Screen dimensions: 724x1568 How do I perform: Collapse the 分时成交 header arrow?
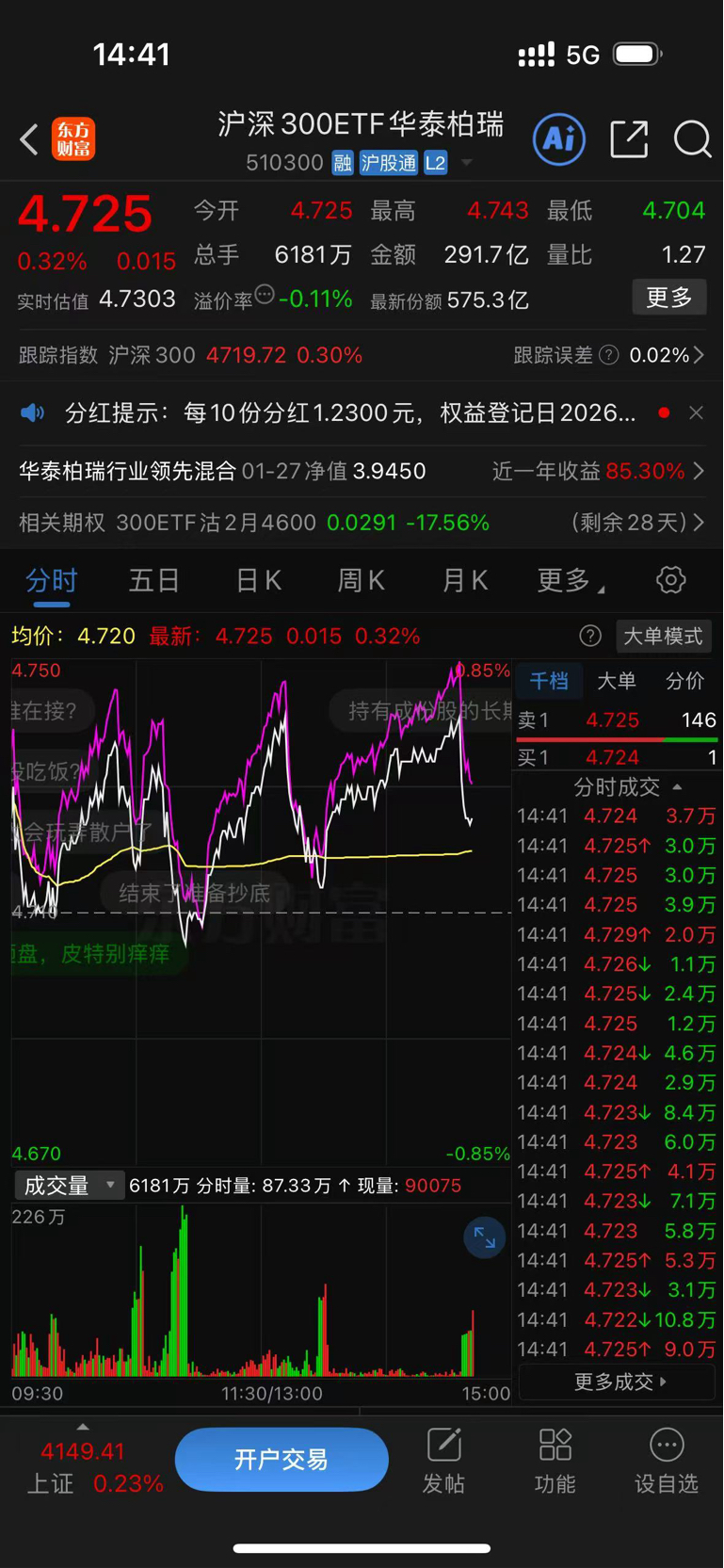click(677, 787)
